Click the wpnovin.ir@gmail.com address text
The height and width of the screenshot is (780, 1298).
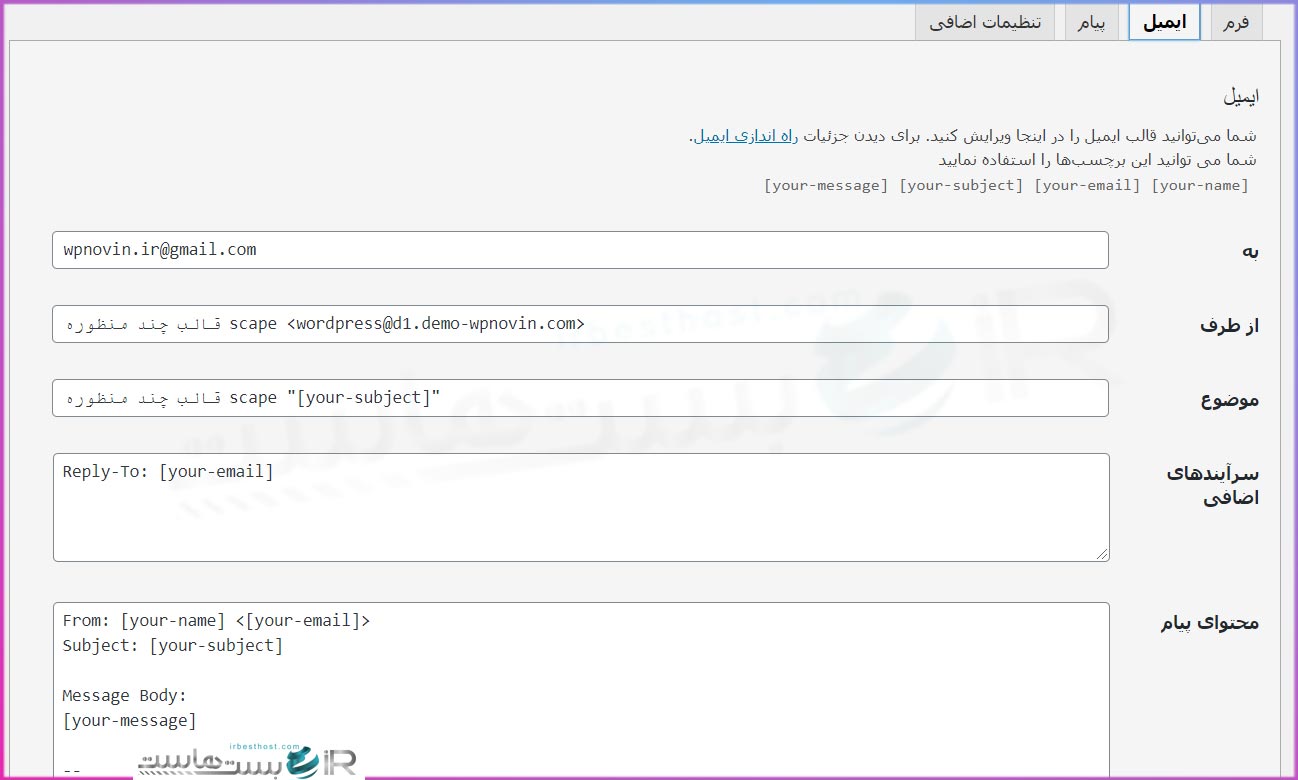(158, 249)
